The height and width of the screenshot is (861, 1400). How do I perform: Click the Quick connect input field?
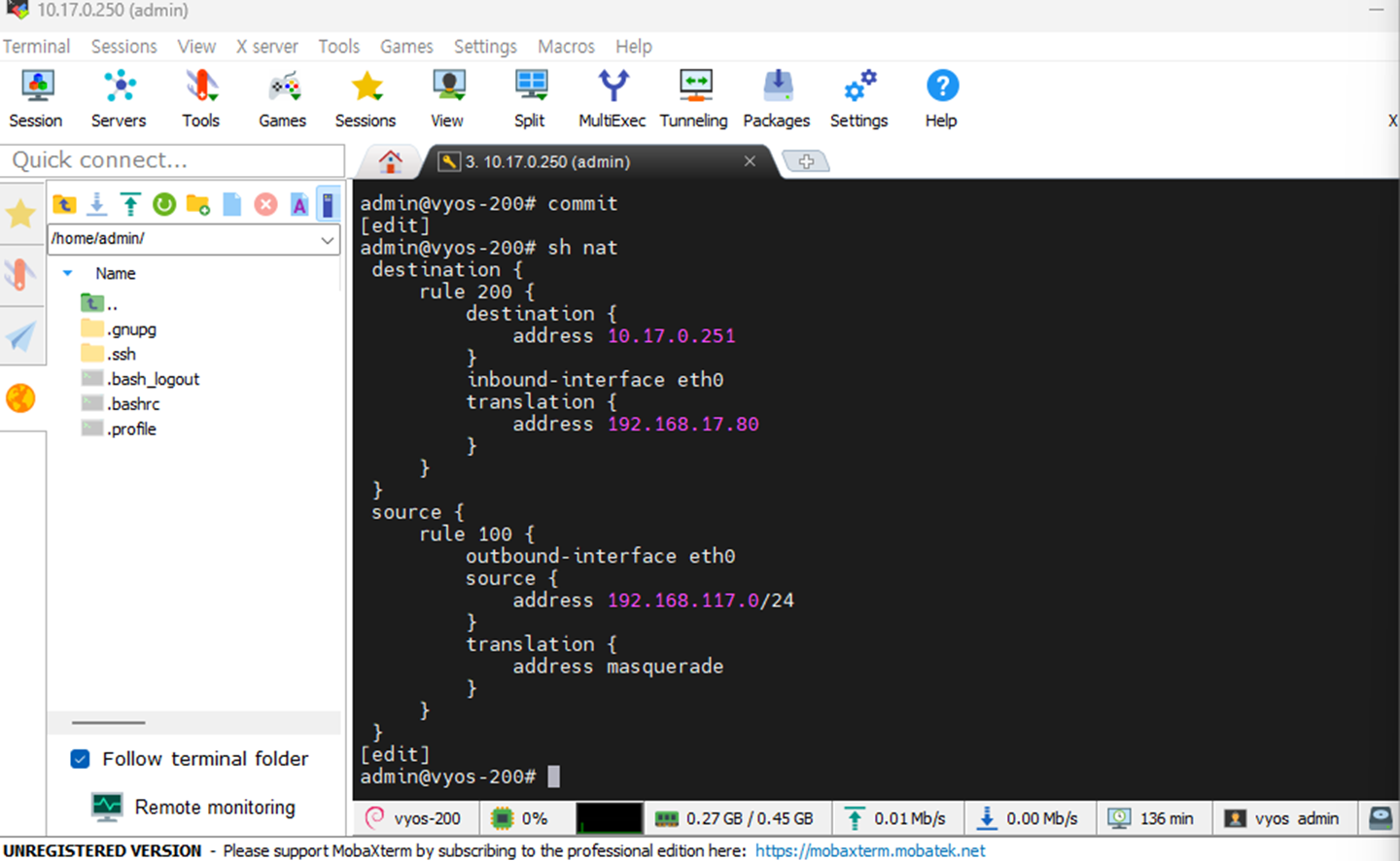[173, 160]
